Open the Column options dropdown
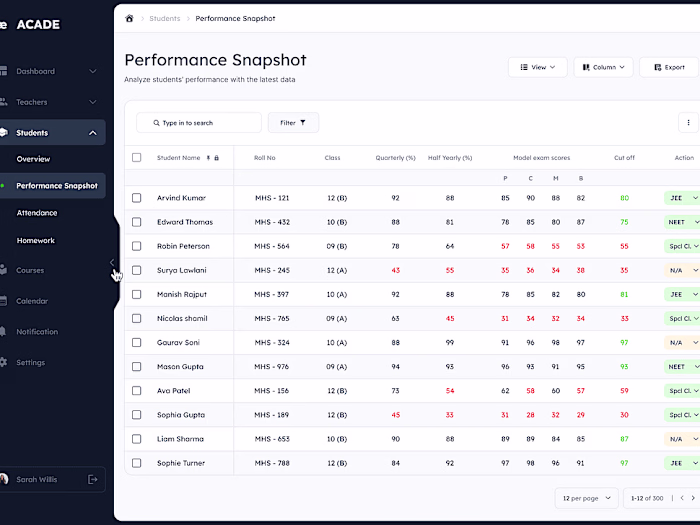Viewport: 700px width, 525px height. tap(603, 67)
